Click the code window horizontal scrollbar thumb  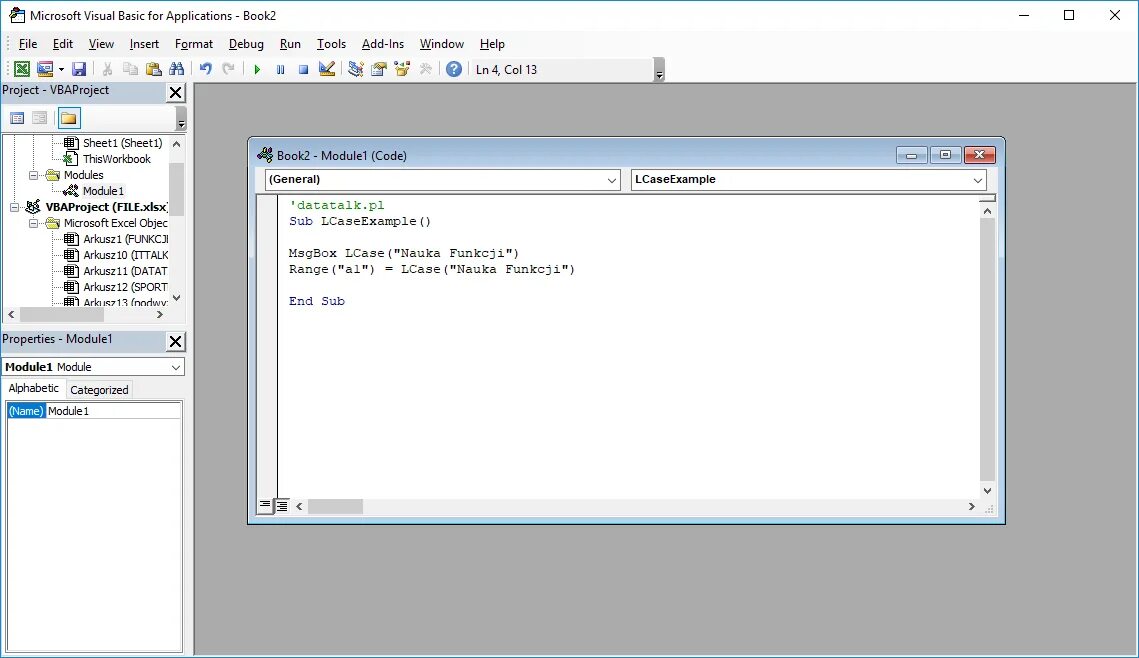(x=335, y=506)
